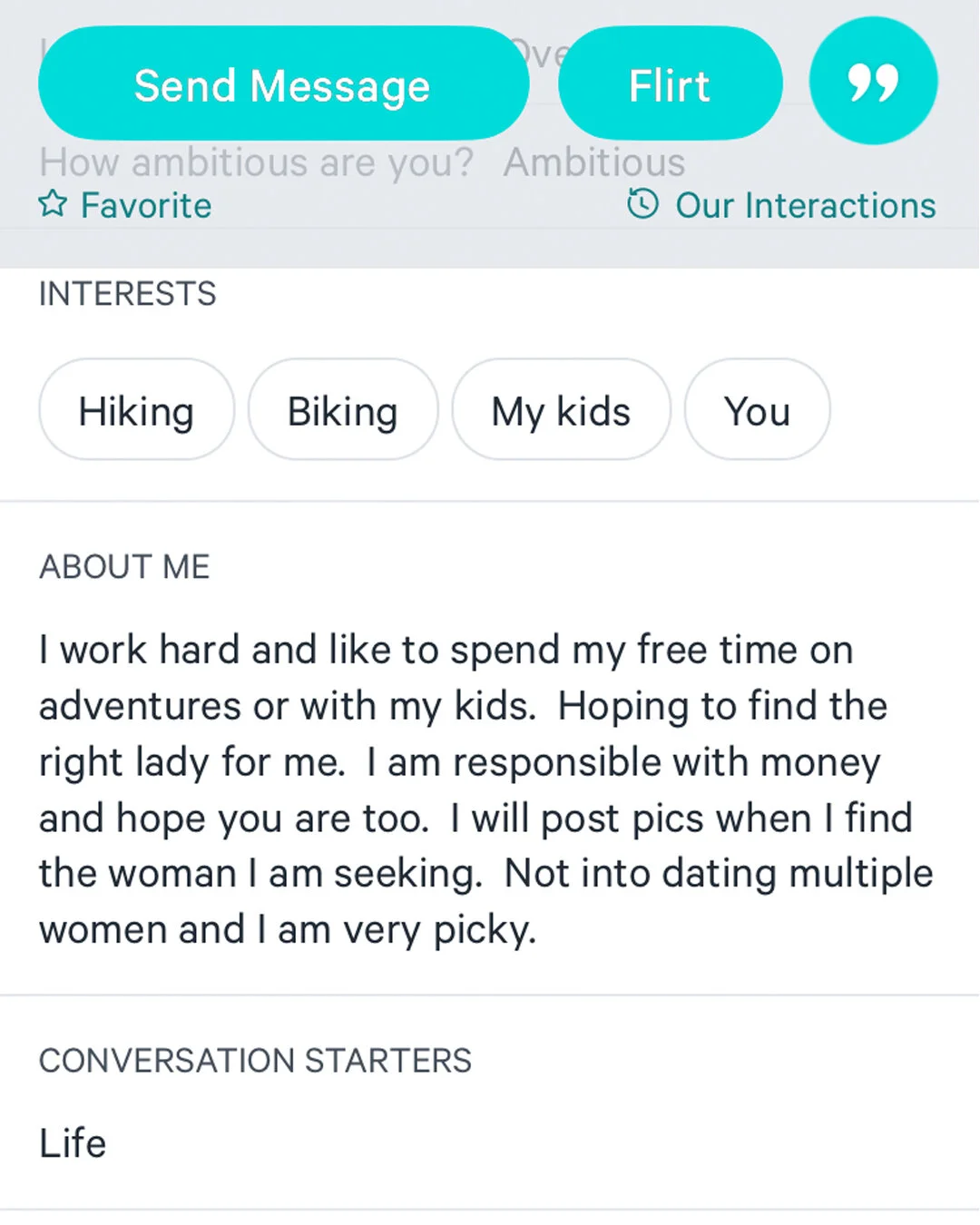Select the Hiking interest chip
This screenshot has width=980, height=1225.
[137, 410]
